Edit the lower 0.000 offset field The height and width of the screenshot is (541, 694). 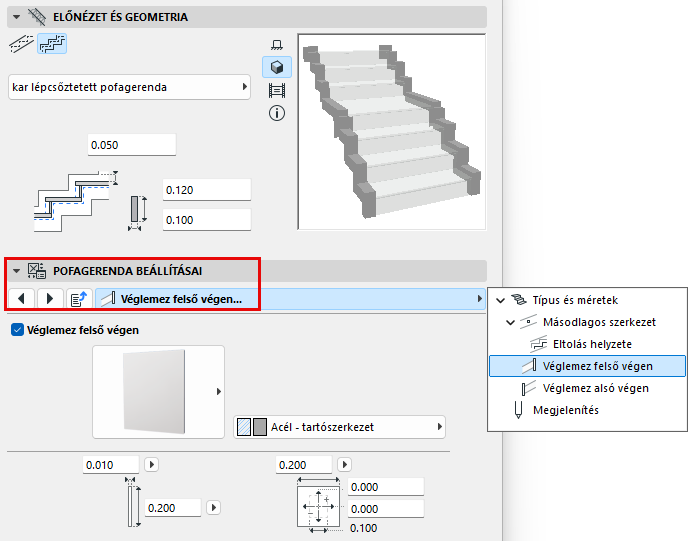pos(386,509)
